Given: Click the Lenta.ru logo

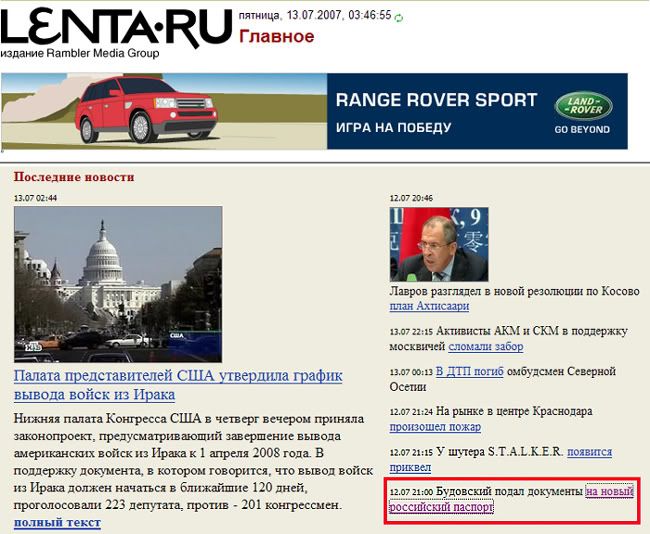Looking at the screenshot, I should (x=116, y=28).
